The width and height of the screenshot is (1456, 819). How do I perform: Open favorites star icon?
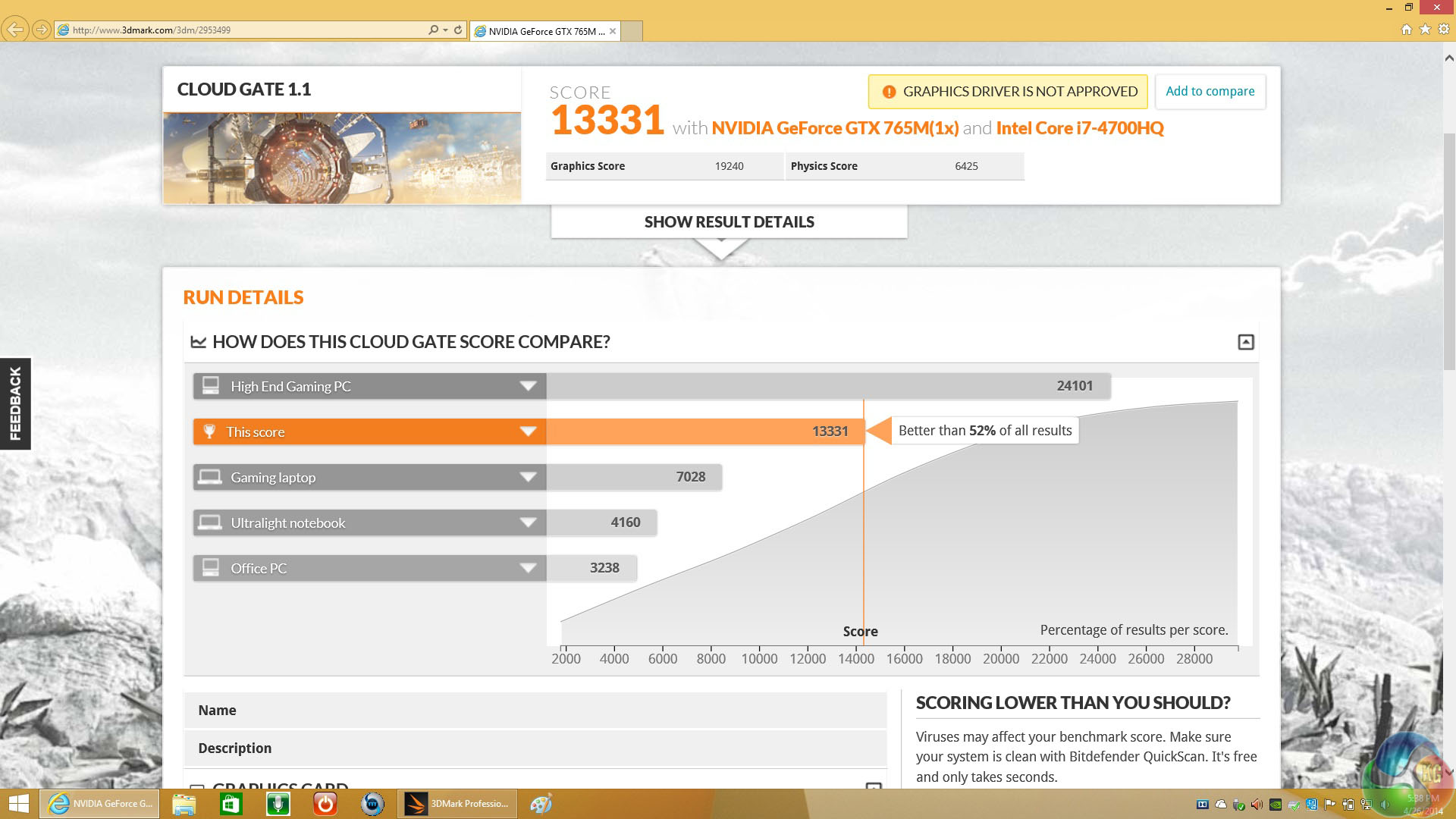[1425, 30]
